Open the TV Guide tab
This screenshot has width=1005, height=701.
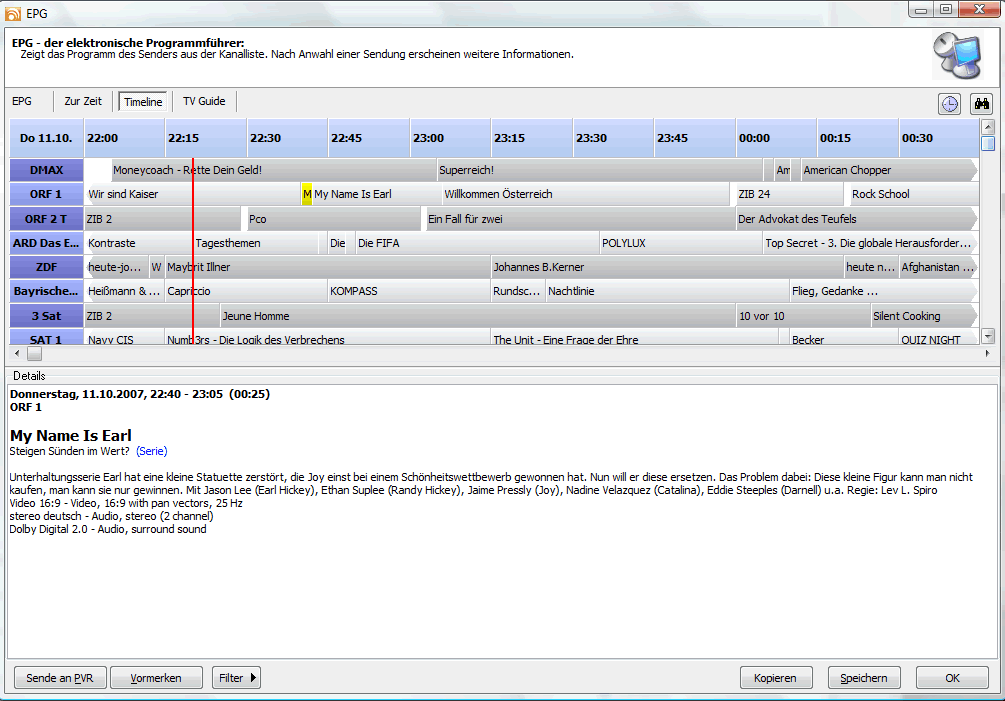pyautogui.click(x=204, y=101)
